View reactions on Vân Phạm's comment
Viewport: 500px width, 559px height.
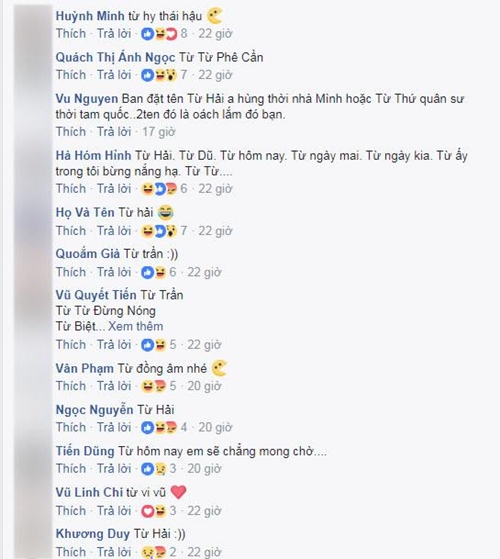point(159,386)
